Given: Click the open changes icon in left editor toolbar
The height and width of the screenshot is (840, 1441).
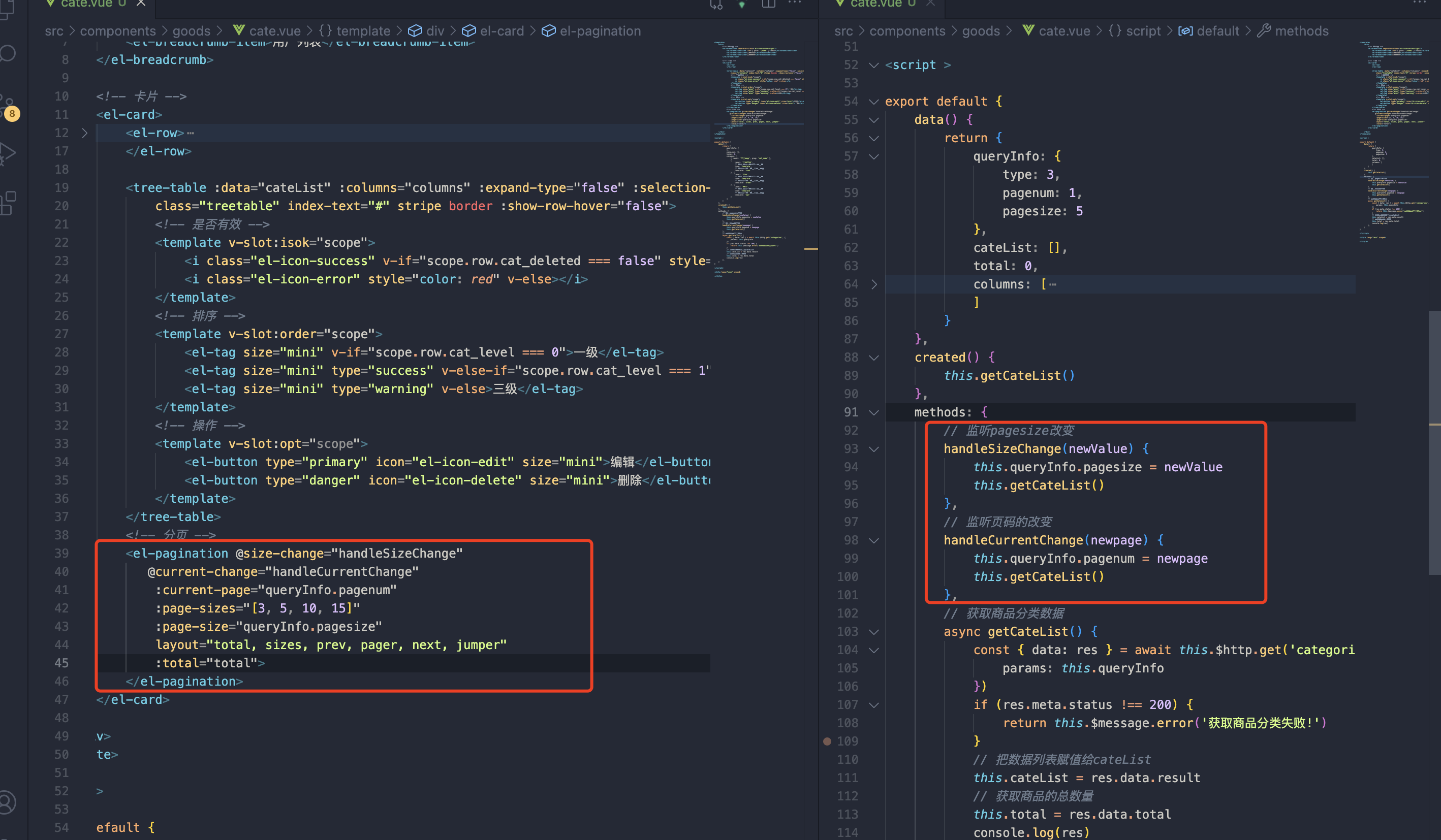Looking at the screenshot, I should tap(716, 5).
